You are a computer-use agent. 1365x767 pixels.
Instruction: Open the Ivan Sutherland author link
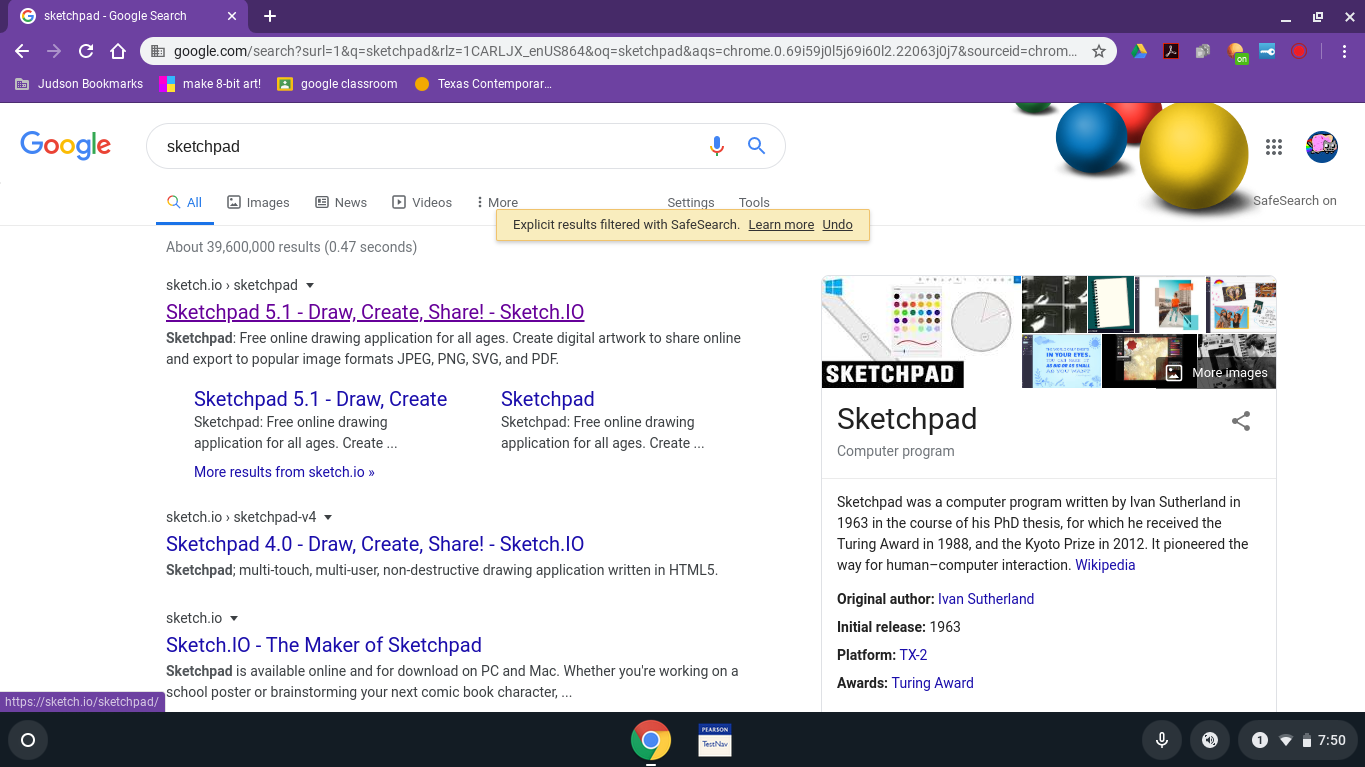click(x=986, y=599)
